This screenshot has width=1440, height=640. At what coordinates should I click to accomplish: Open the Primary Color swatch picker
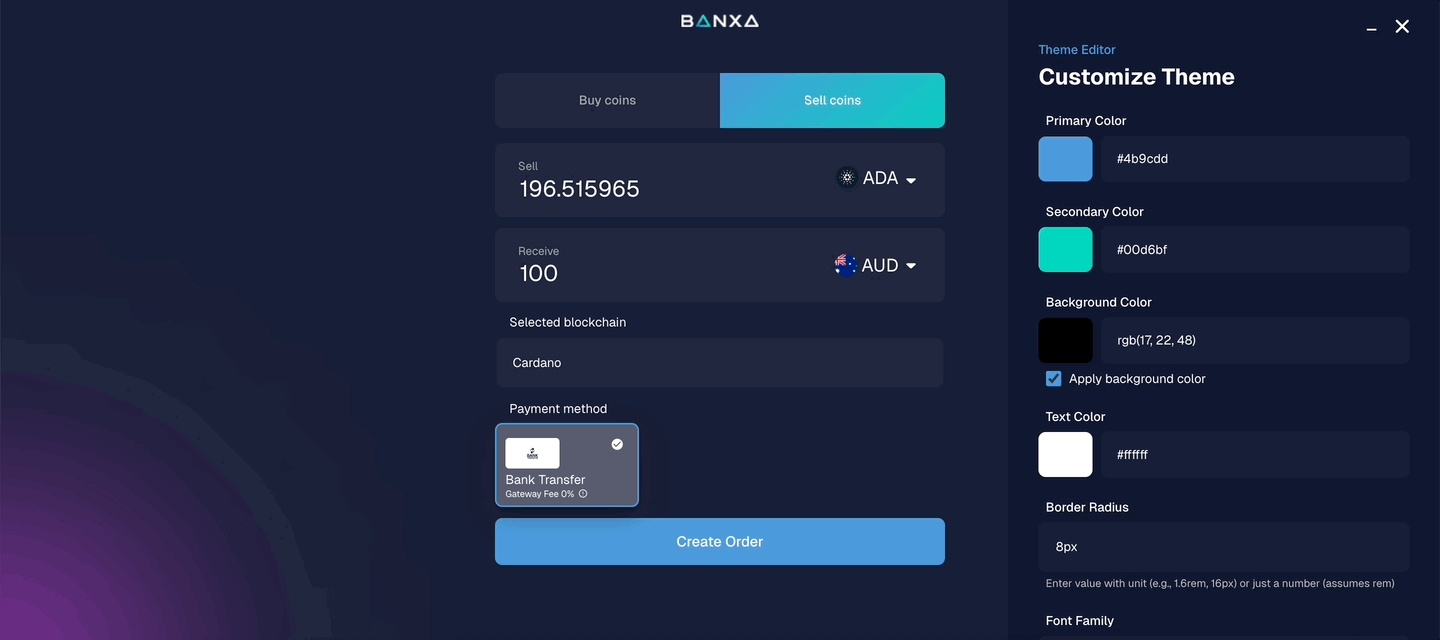click(x=1065, y=158)
